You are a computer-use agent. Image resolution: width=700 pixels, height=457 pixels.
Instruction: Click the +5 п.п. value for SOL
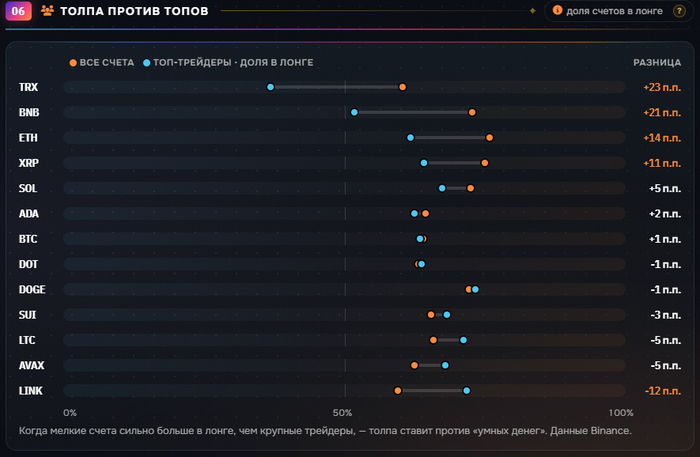pyautogui.click(x=665, y=189)
